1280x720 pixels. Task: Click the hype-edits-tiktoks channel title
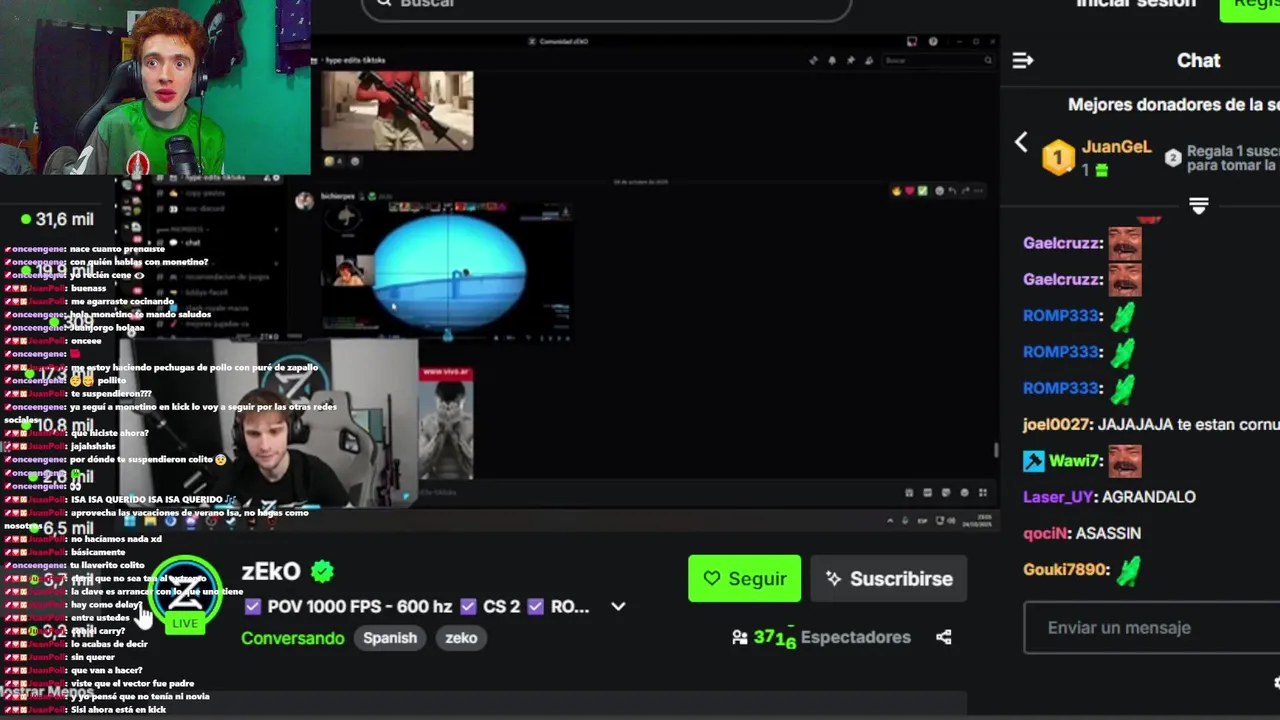[x=355, y=60]
